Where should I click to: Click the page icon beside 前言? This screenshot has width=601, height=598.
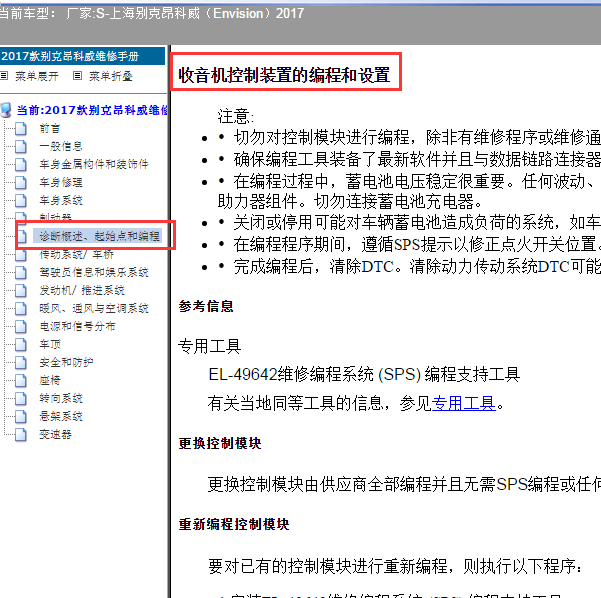(21, 128)
